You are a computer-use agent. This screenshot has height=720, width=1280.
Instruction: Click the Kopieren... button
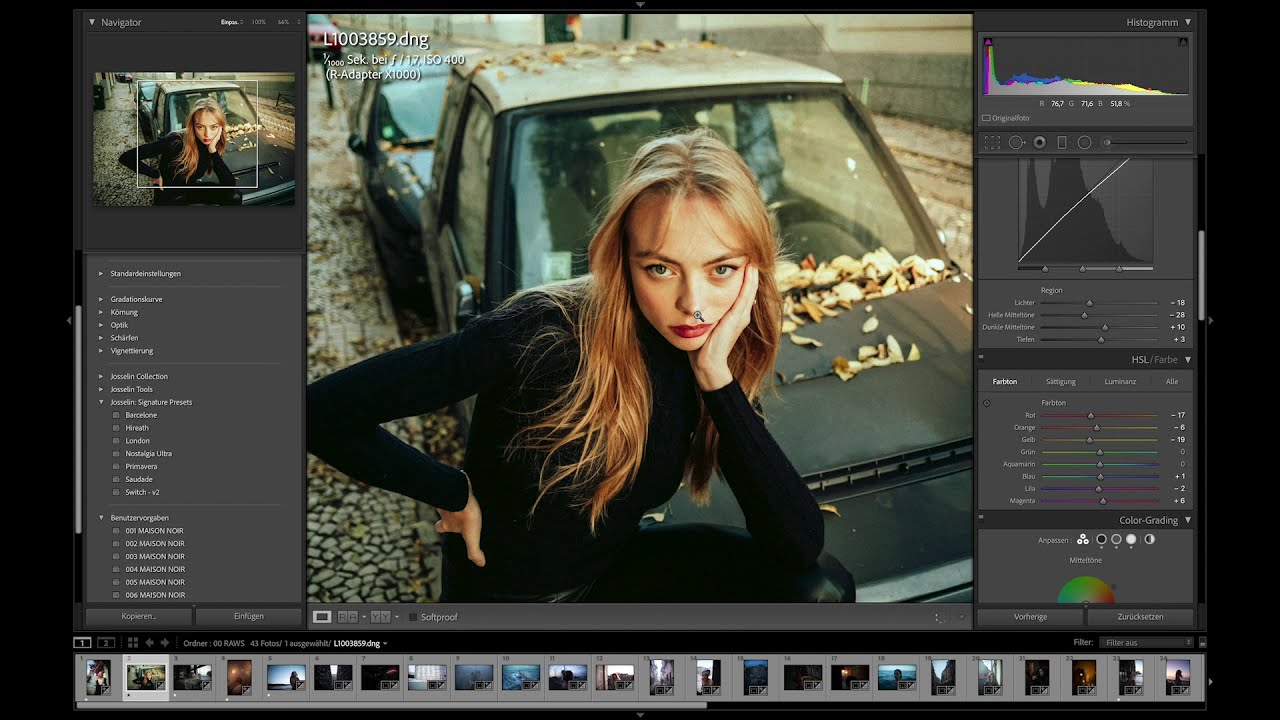[139, 616]
